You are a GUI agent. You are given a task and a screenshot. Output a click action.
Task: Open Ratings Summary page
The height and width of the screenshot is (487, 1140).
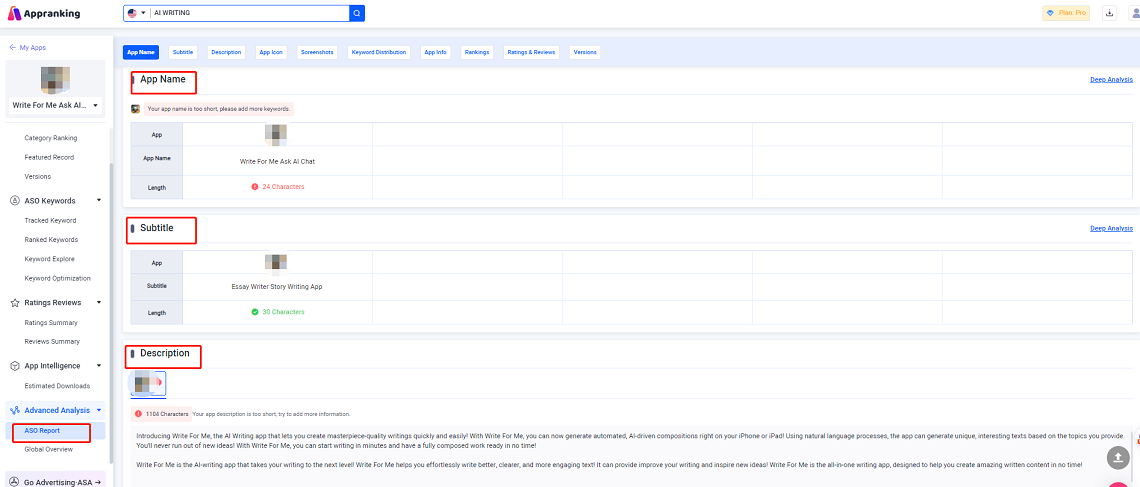[x=51, y=323]
